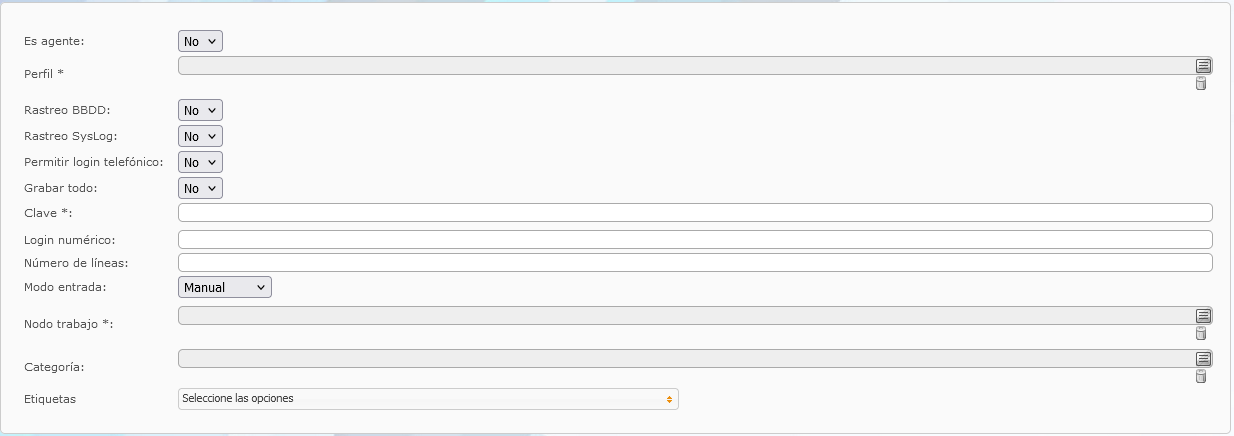The width and height of the screenshot is (1234, 436).
Task: Clear Categoría field with trash icon
Action: (1201, 376)
